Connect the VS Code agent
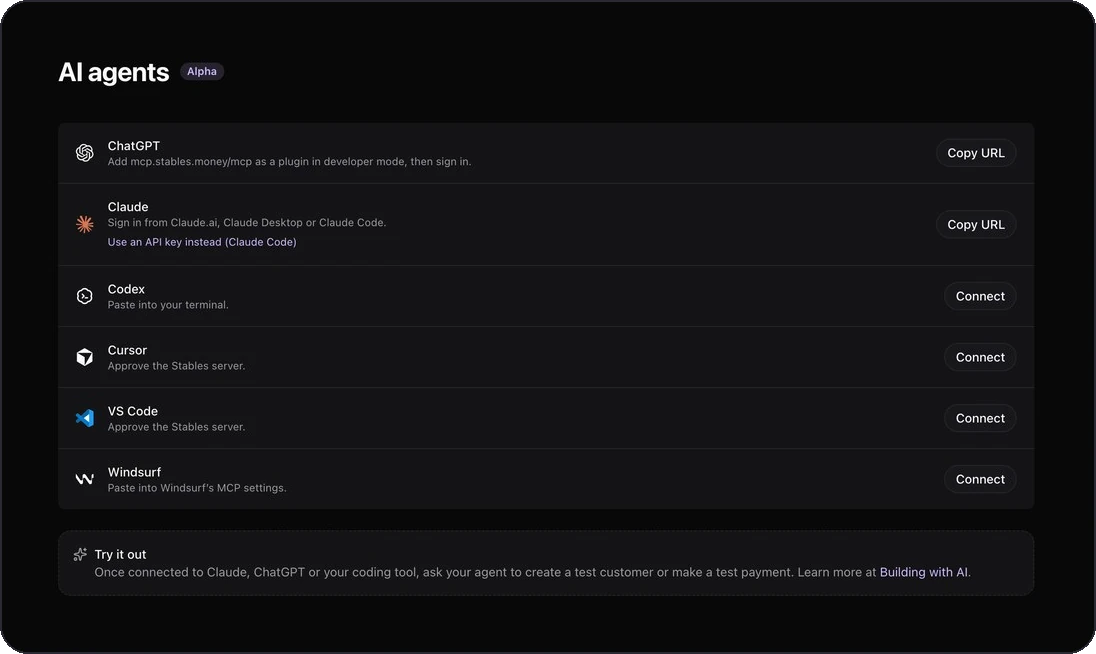The width and height of the screenshot is (1096, 654). point(980,418)
